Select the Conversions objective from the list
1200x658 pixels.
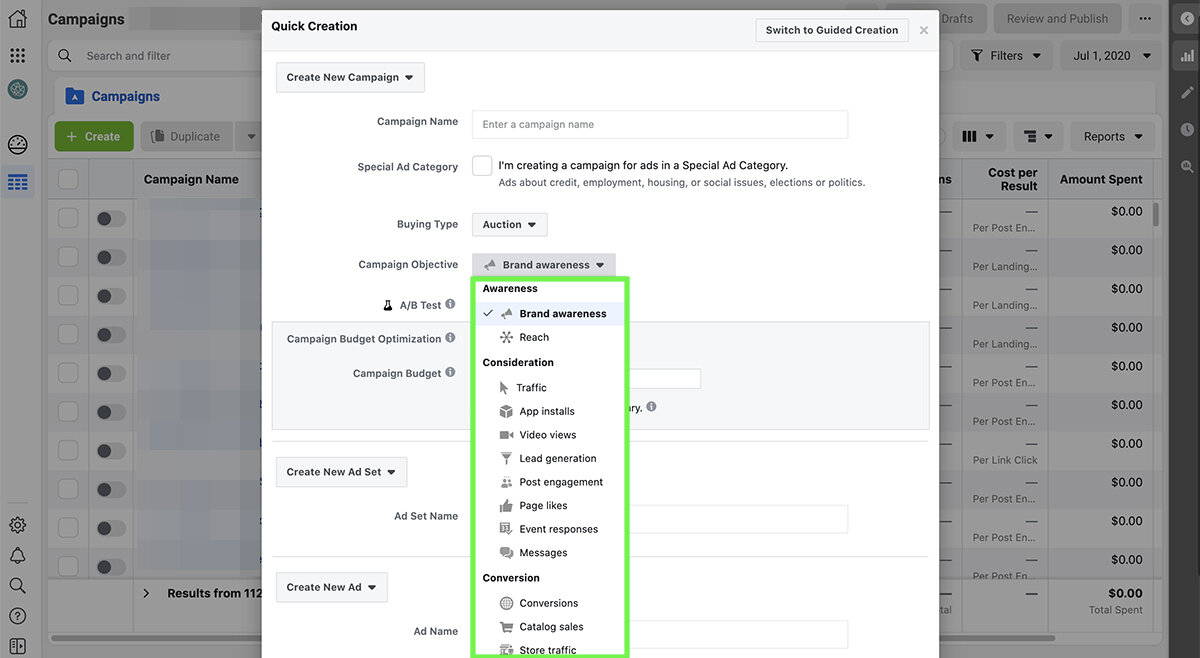click(x=548, y=602)
